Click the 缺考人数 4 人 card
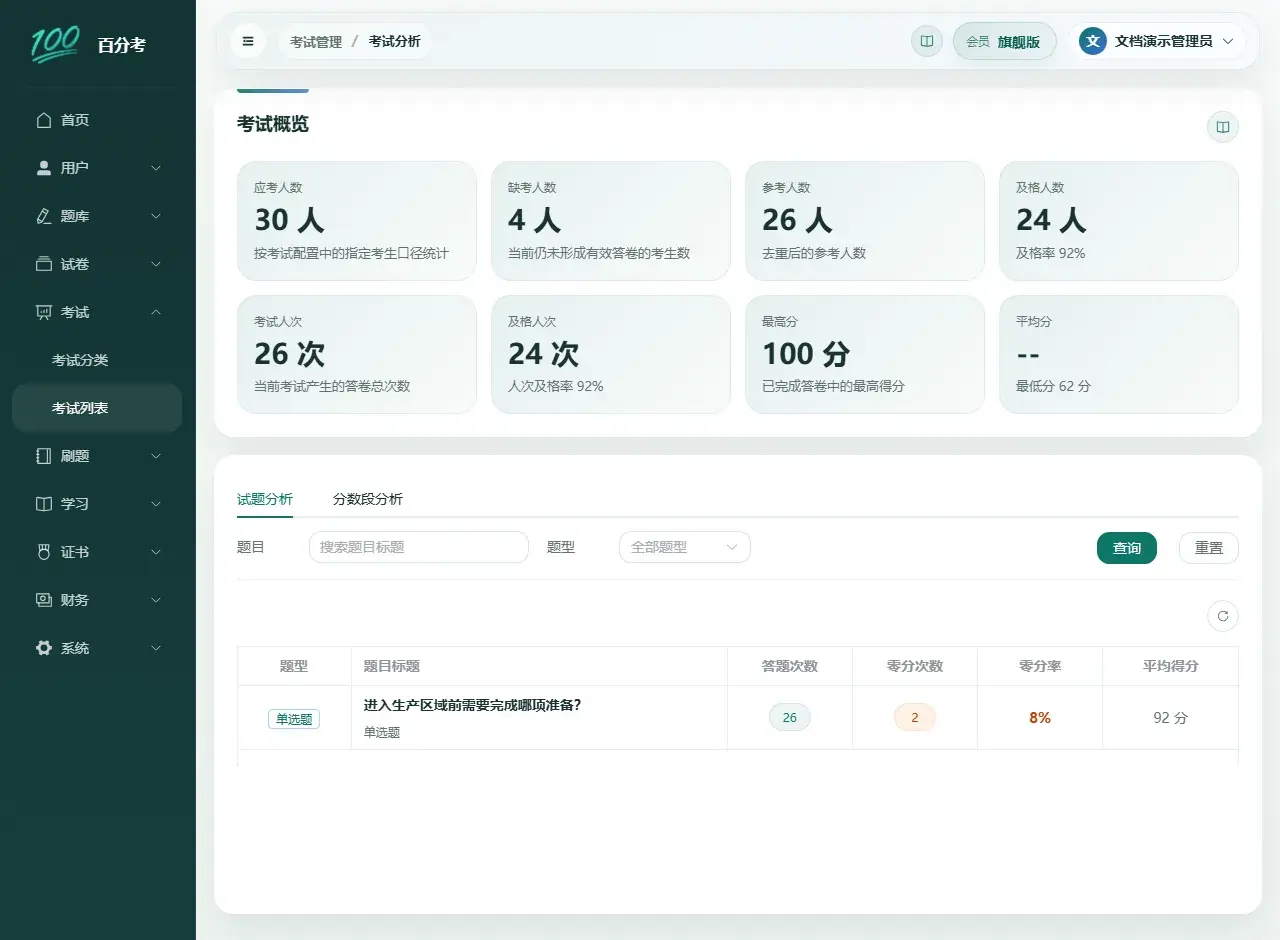 point(611,221)
